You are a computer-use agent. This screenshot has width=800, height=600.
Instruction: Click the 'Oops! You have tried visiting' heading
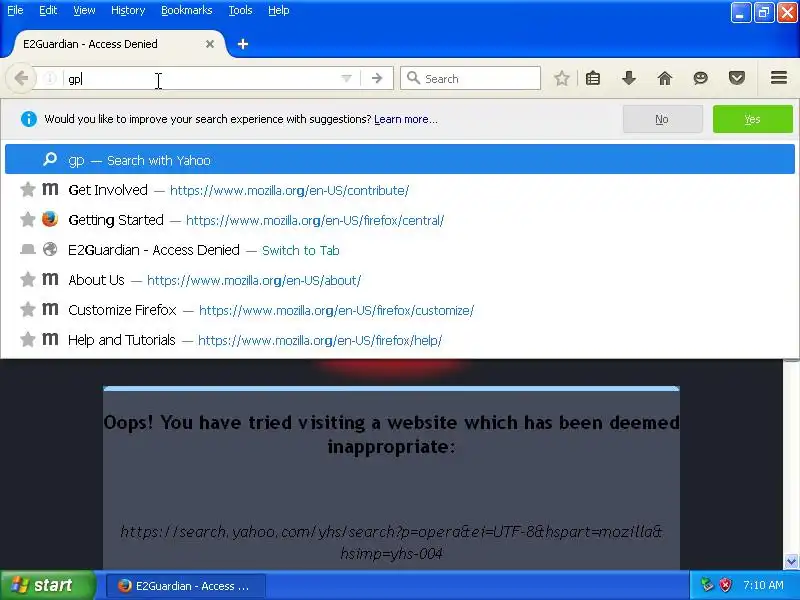[x=391, y=434]
